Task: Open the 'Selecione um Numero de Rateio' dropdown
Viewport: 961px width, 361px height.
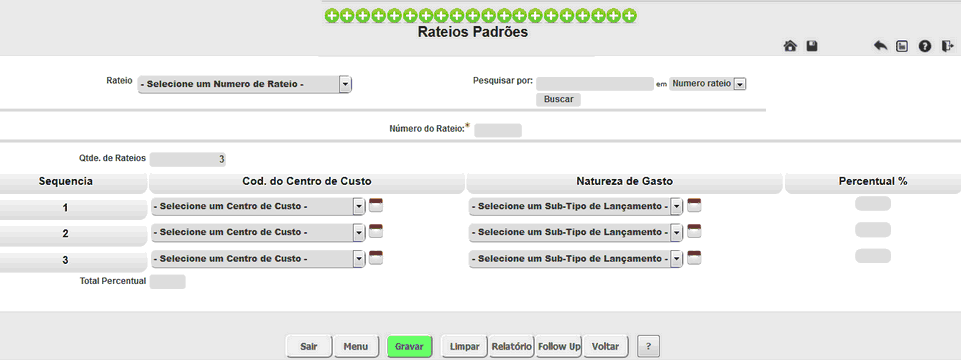Action: point(245,85)
